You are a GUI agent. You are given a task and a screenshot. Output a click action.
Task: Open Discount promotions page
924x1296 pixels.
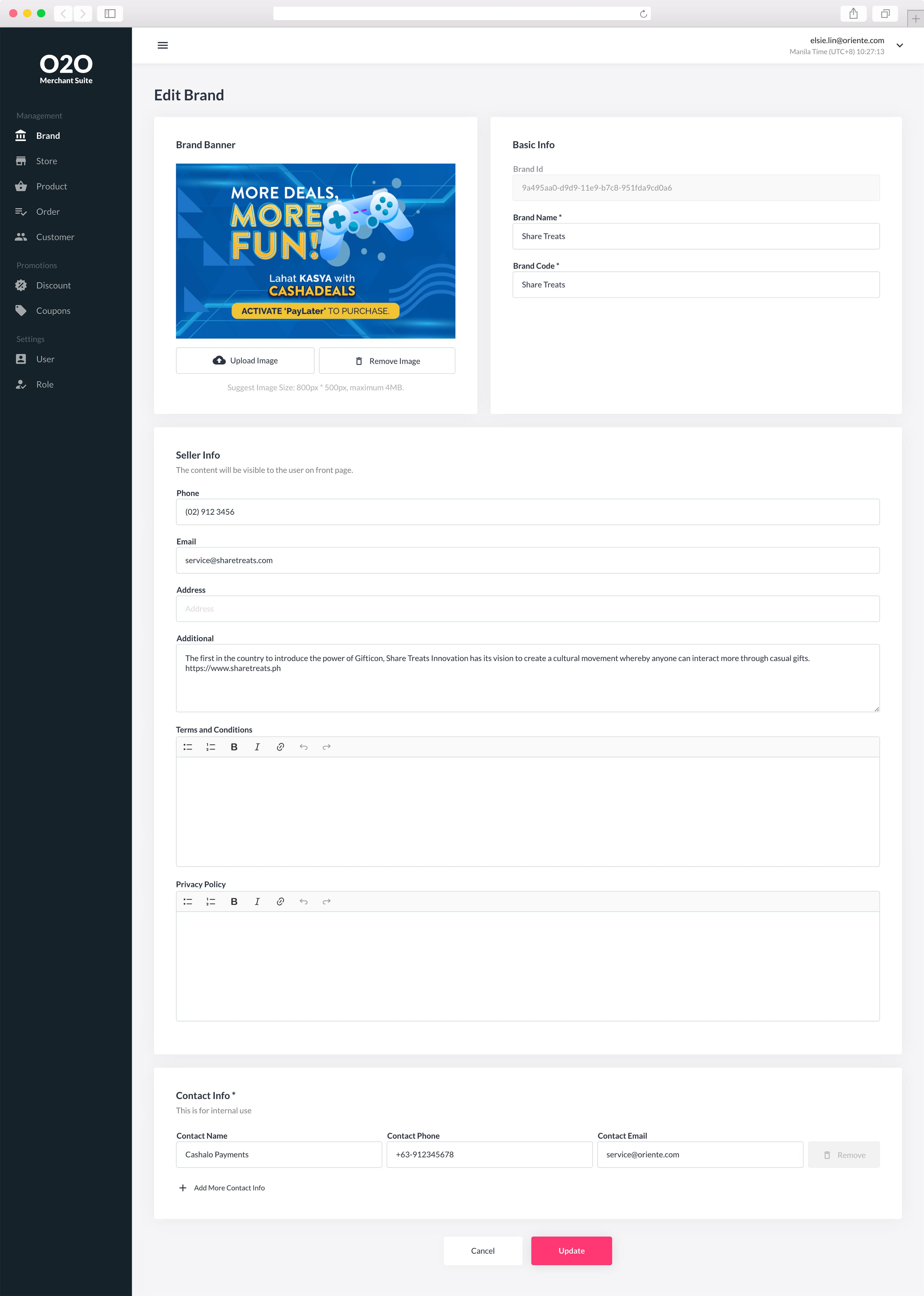click(x=53, y=285)
